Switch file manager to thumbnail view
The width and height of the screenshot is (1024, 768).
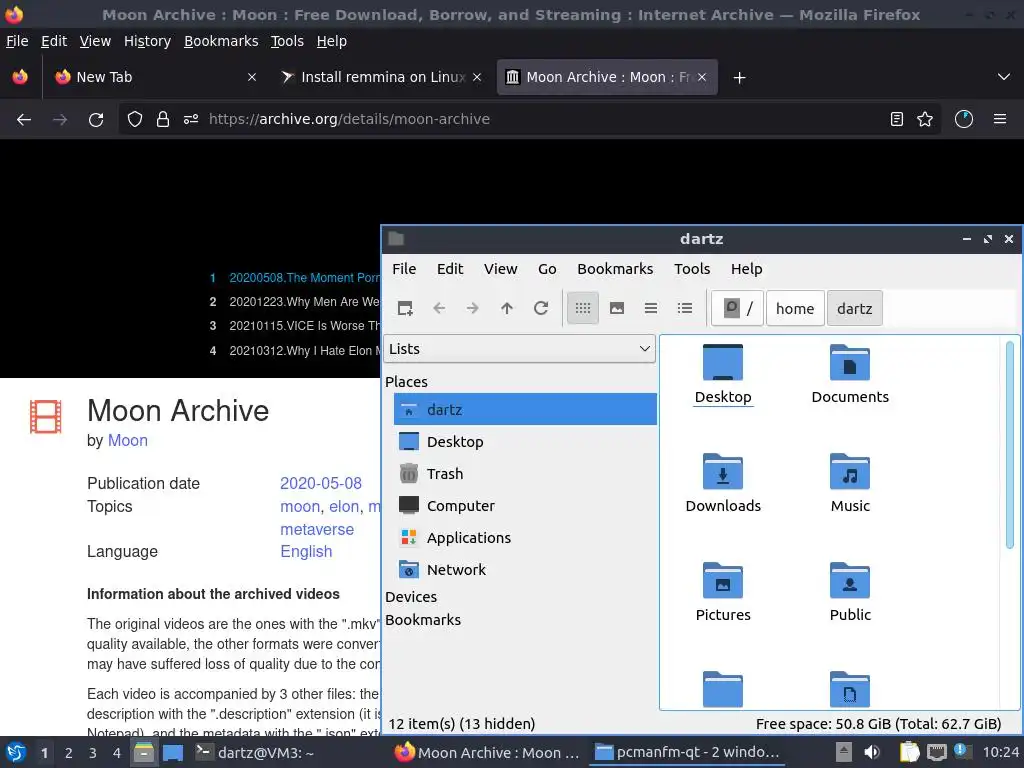coord(616,308)
